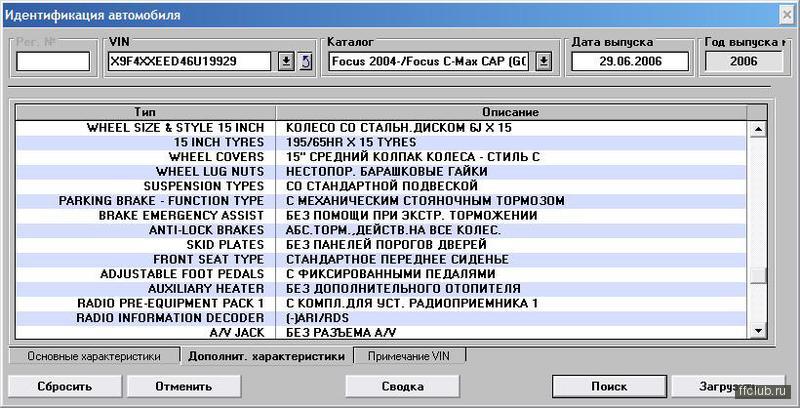Close the Идентификация автомобиля window
The width and height of the screenshot is (800, 408).
tap(787, 15)
